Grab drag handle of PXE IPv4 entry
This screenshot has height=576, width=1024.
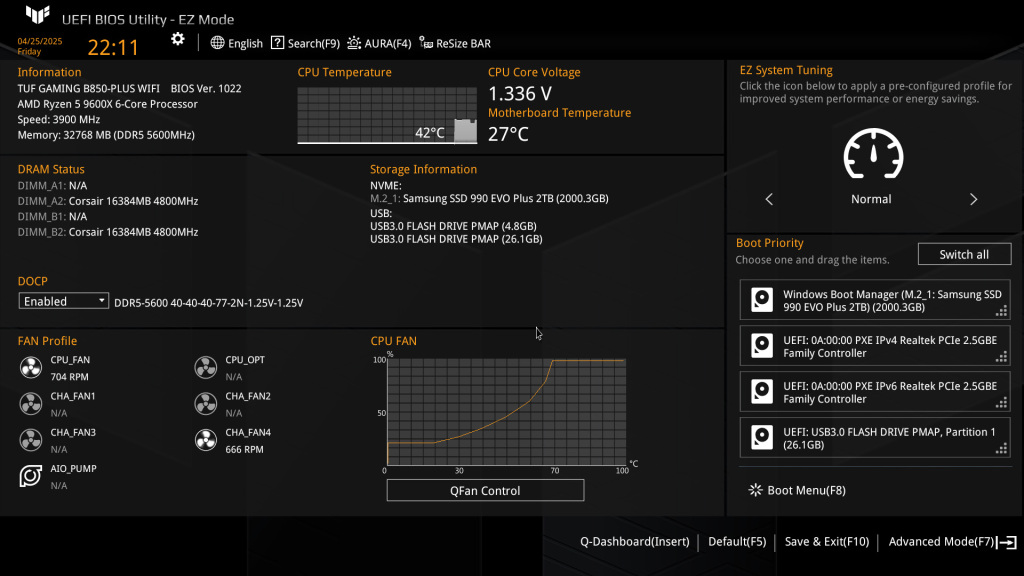(x=1001, y=357)
